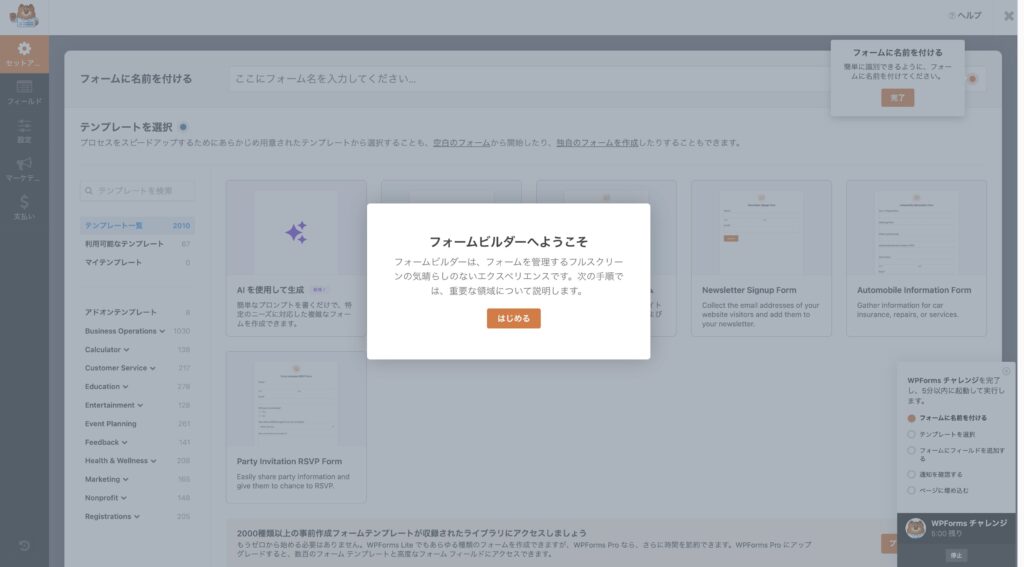1024x567 pixels.
Task: Open the 支払い dollar icon
Action: [24, 202]
